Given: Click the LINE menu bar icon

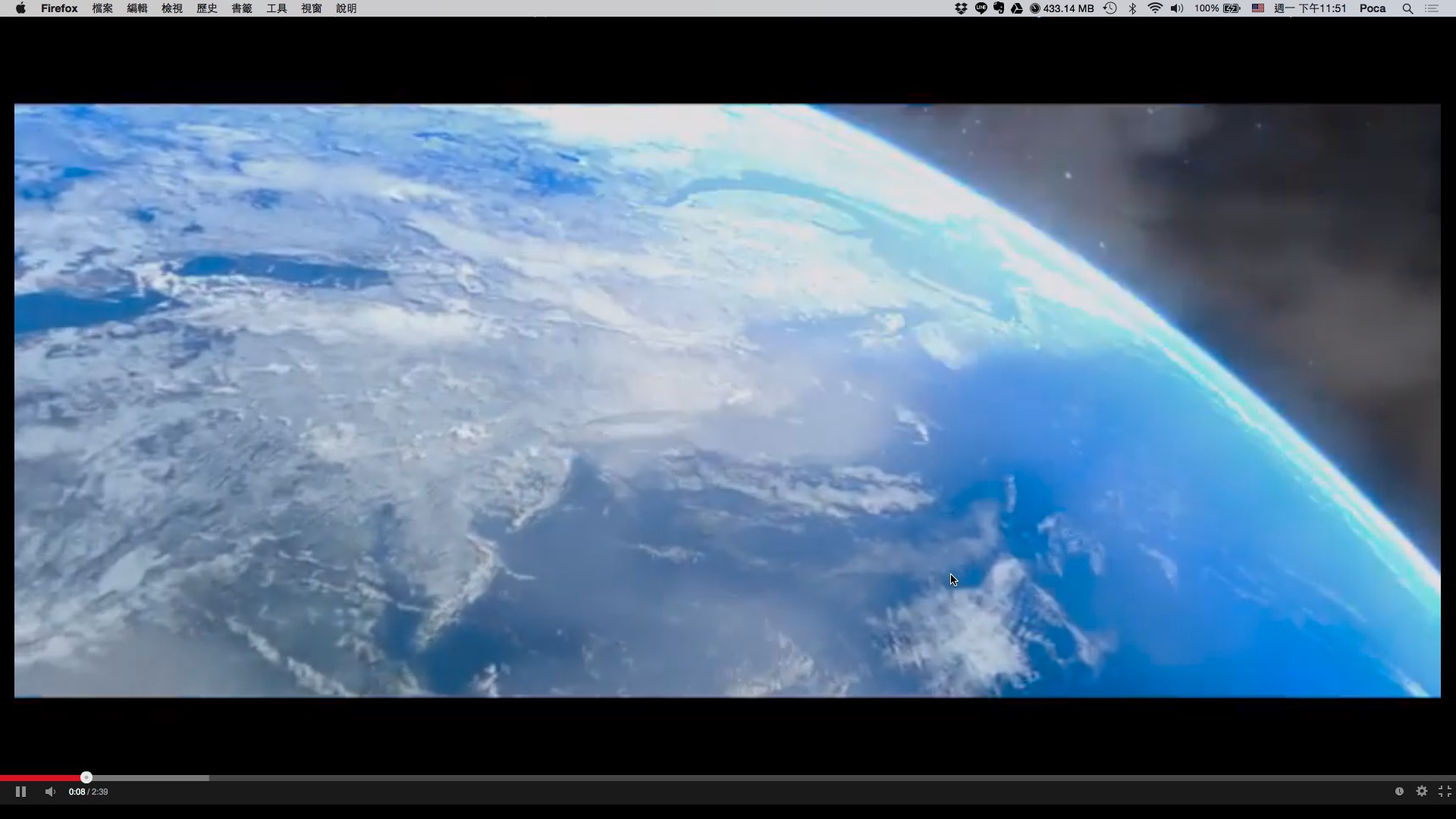Looking at the screenshot, I should click(x=981, y=8).
